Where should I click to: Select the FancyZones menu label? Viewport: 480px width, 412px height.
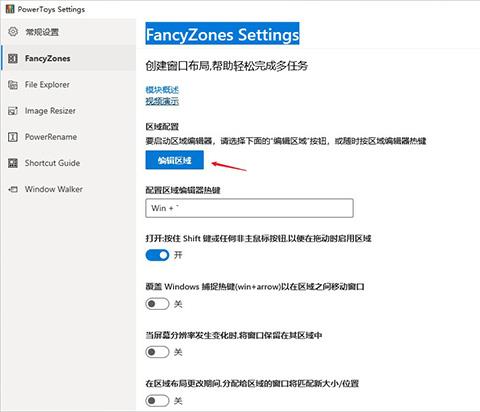click(x=48, y=59)
